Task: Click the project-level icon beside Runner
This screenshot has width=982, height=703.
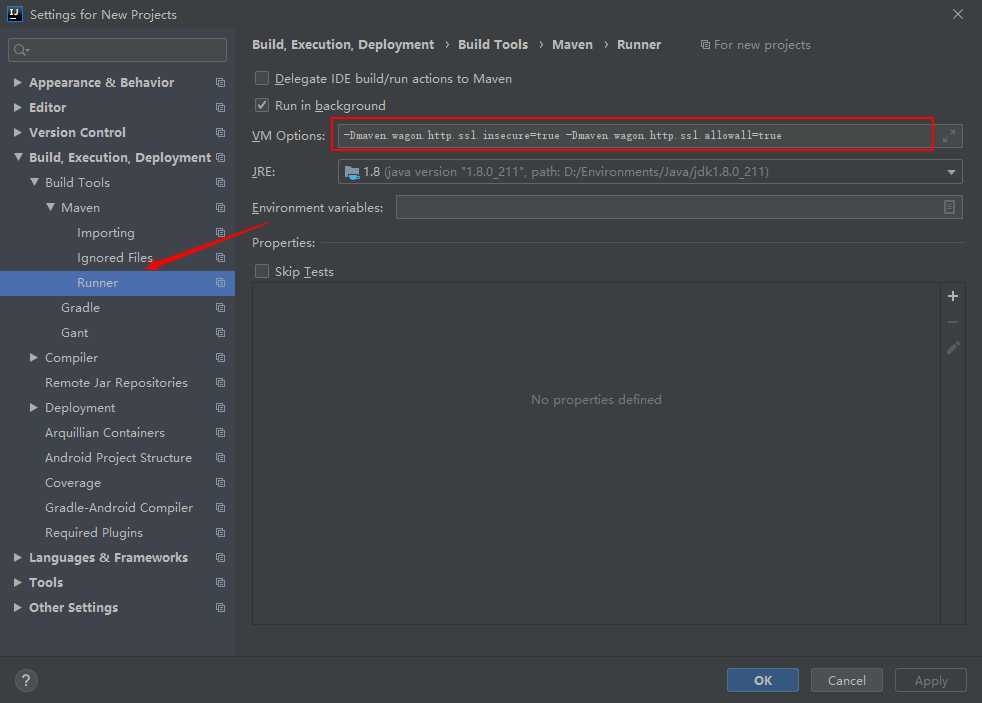Action: 220,283
